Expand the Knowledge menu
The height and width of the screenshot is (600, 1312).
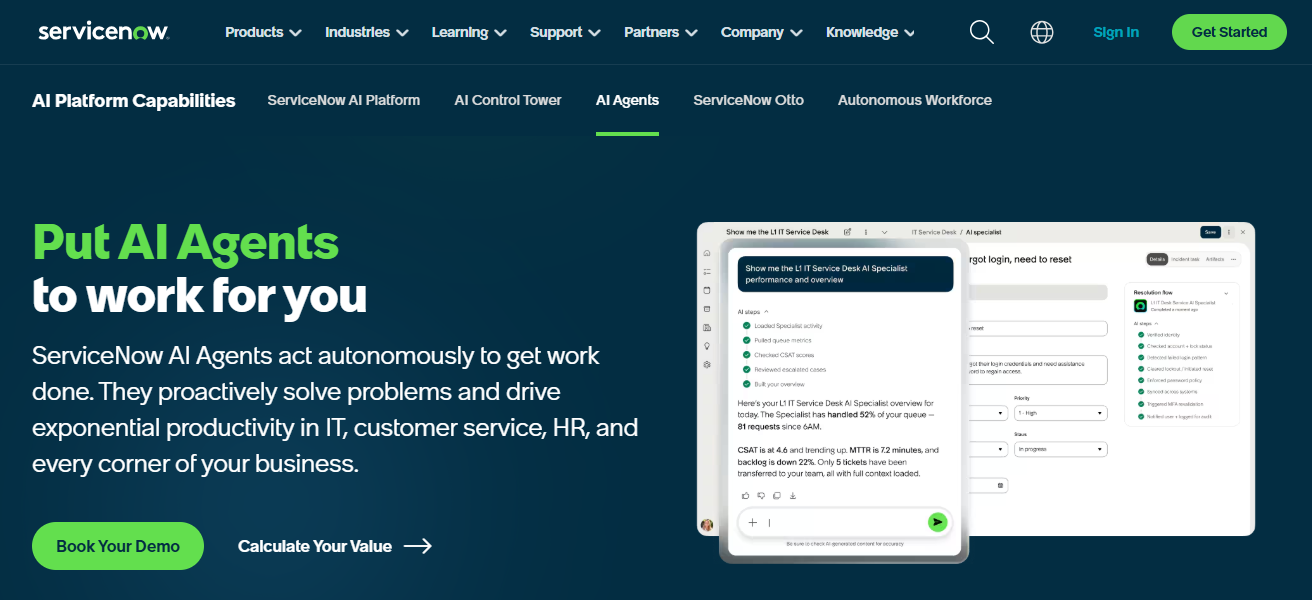pyautogui.click(x=870, y=32)
